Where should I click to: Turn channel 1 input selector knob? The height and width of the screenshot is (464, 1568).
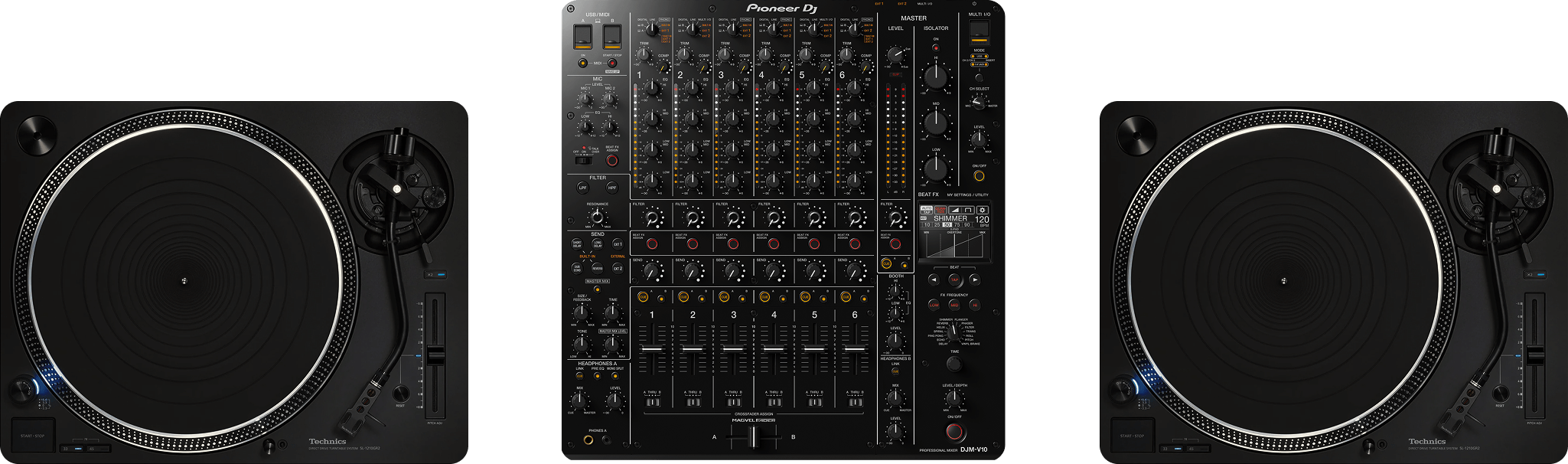click(651, 29)
